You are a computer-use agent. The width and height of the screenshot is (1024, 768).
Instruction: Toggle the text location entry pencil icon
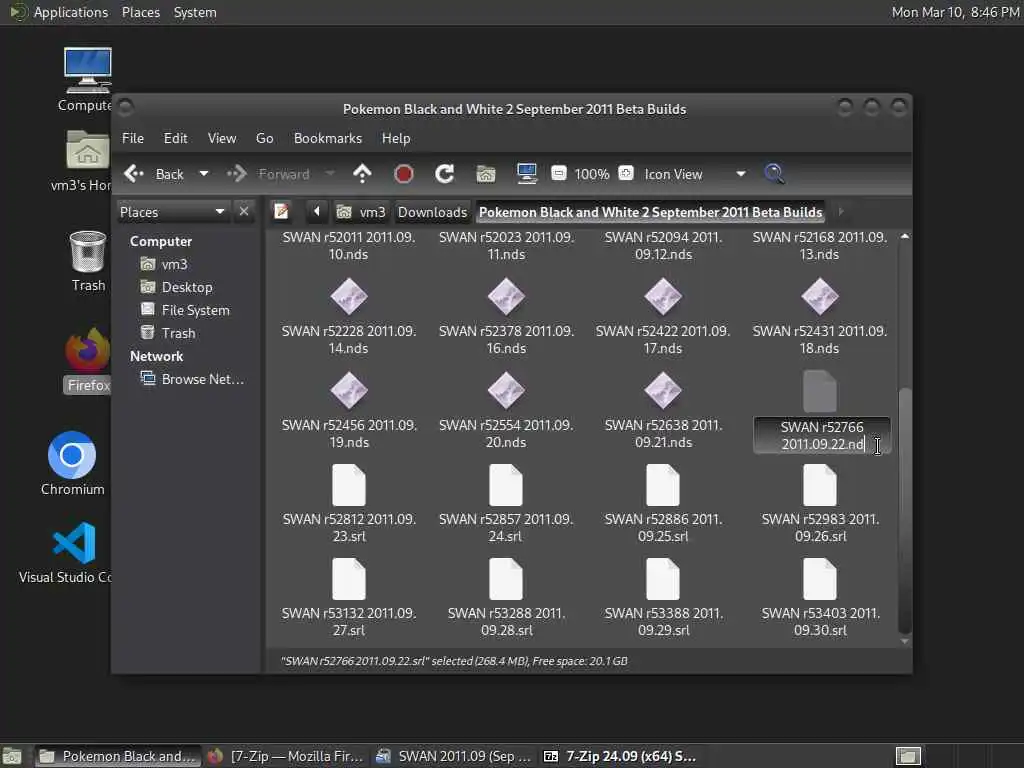pyautogui.click(x=281, y=212)
